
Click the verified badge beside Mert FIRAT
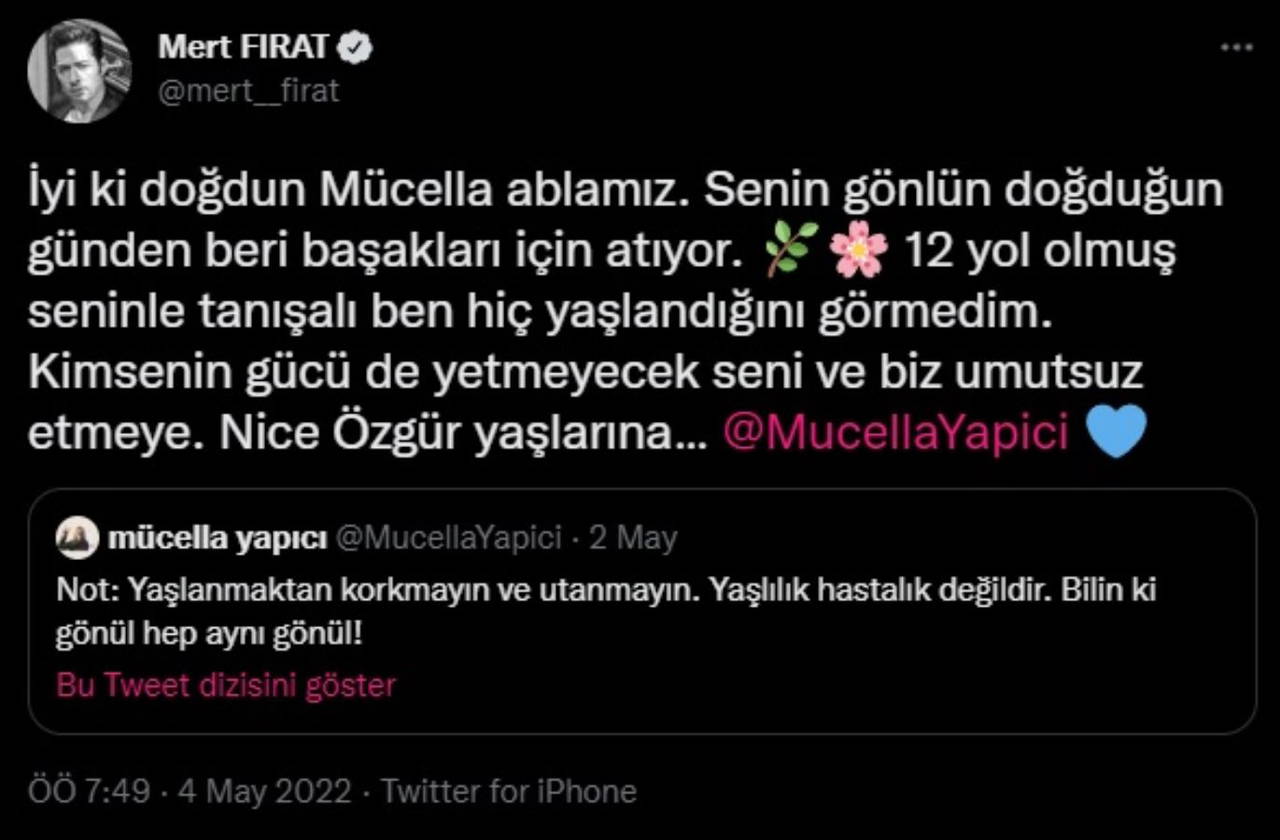click(358, 47)
